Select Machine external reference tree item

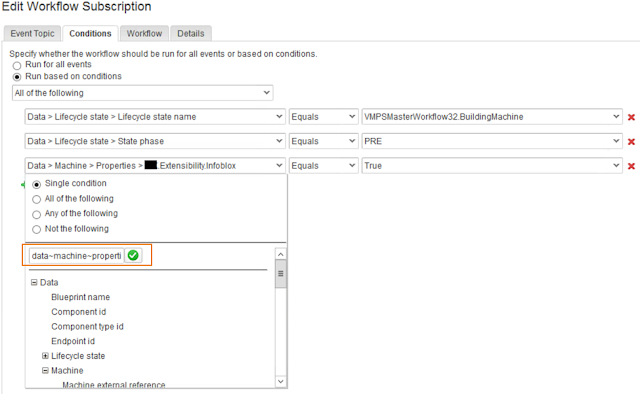114,385
